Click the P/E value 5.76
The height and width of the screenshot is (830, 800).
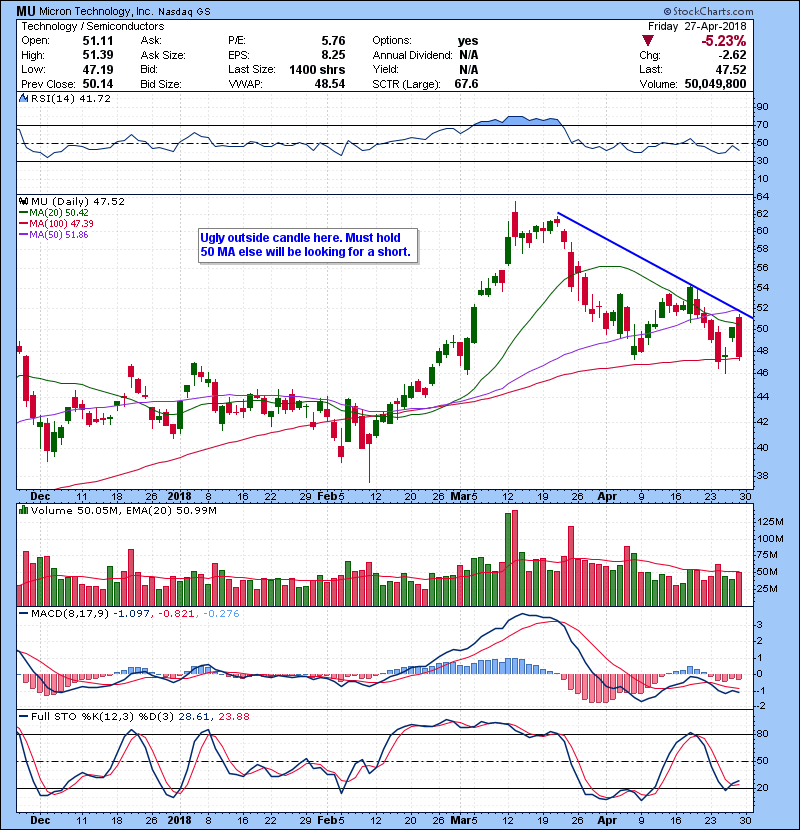tap(333, 41)
